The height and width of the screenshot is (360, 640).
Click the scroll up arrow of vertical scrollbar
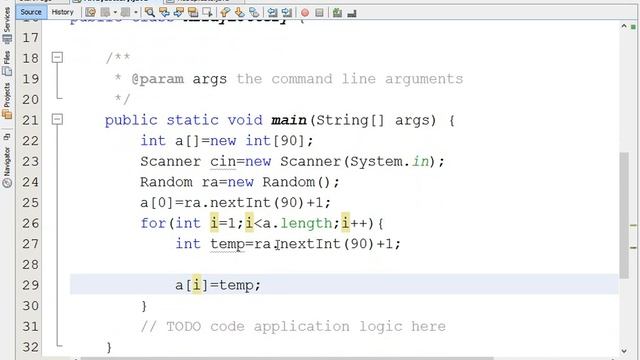click(624, 26)
